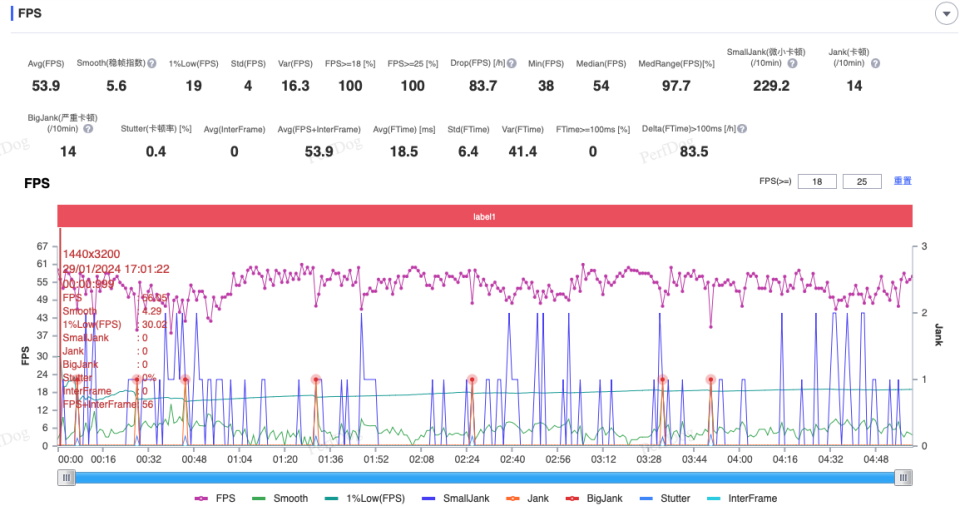Toggle the Jank legend entry
The image size is (960, 506).
[x=527, y=498]
